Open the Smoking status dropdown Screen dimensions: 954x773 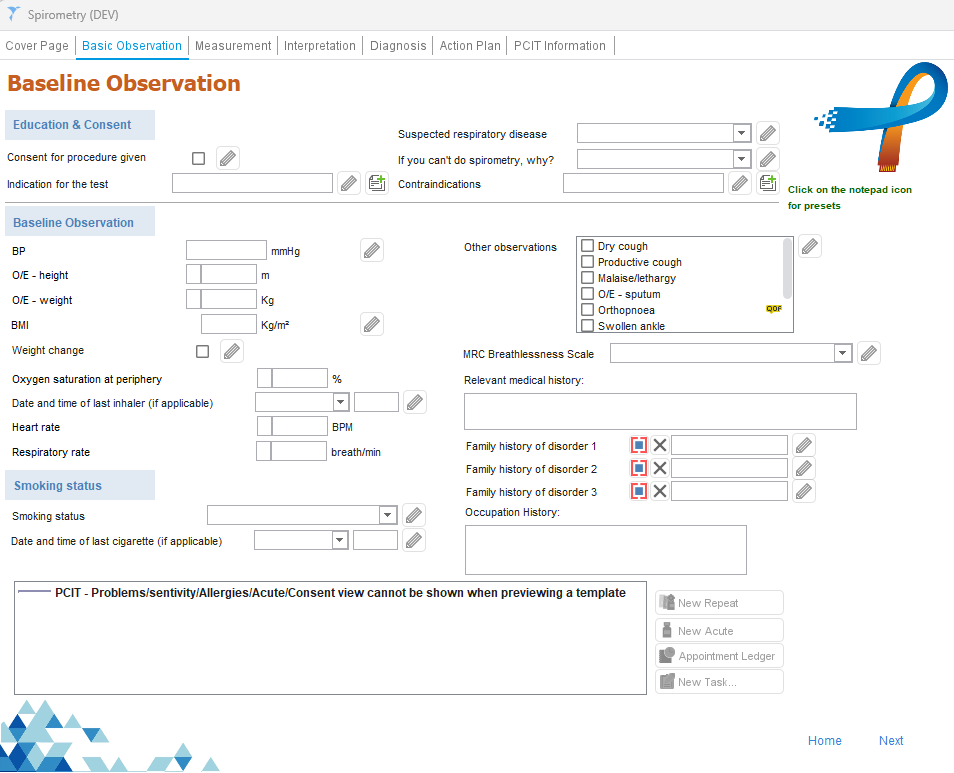(388, 515)
